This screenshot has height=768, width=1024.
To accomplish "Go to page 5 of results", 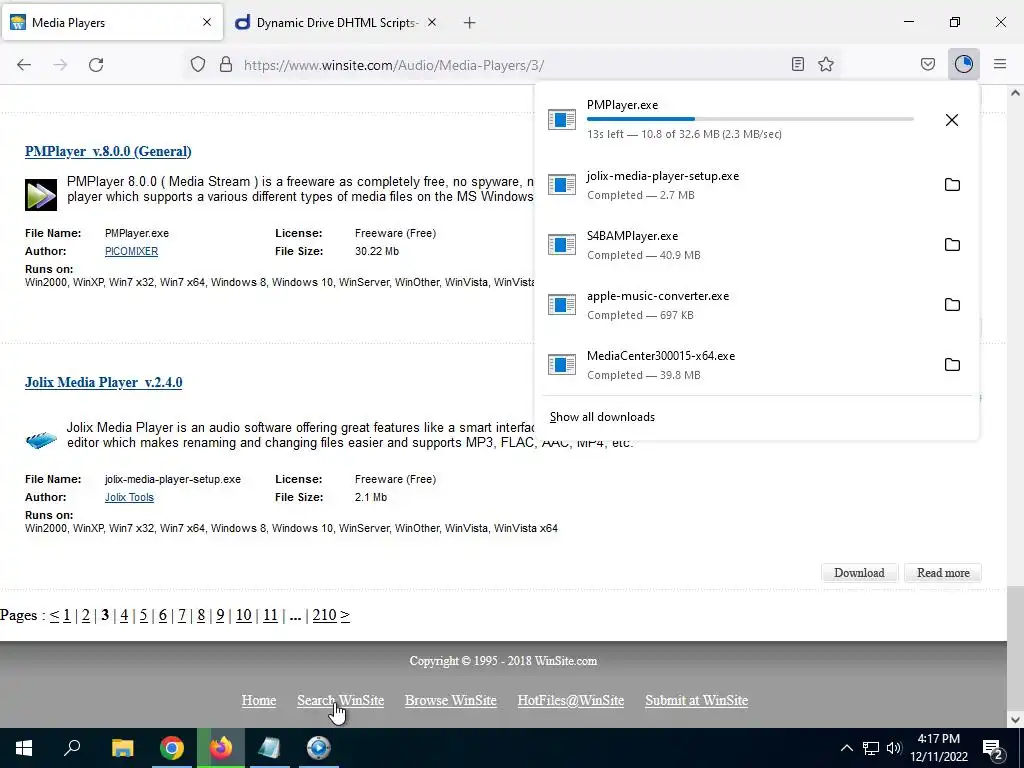I will click(x=144, y=615).
